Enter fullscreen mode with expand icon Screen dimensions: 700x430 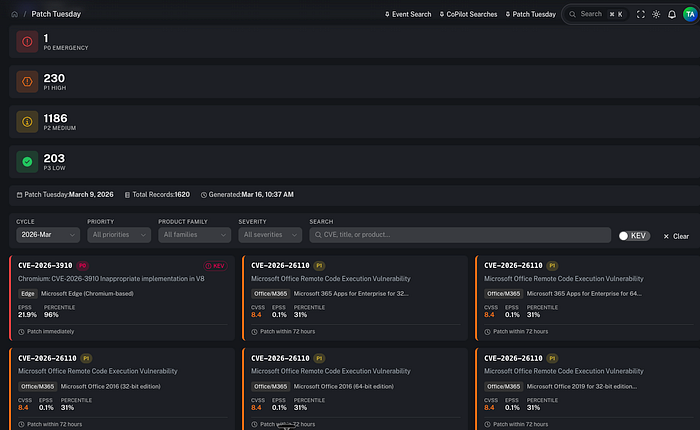[641, 14]
